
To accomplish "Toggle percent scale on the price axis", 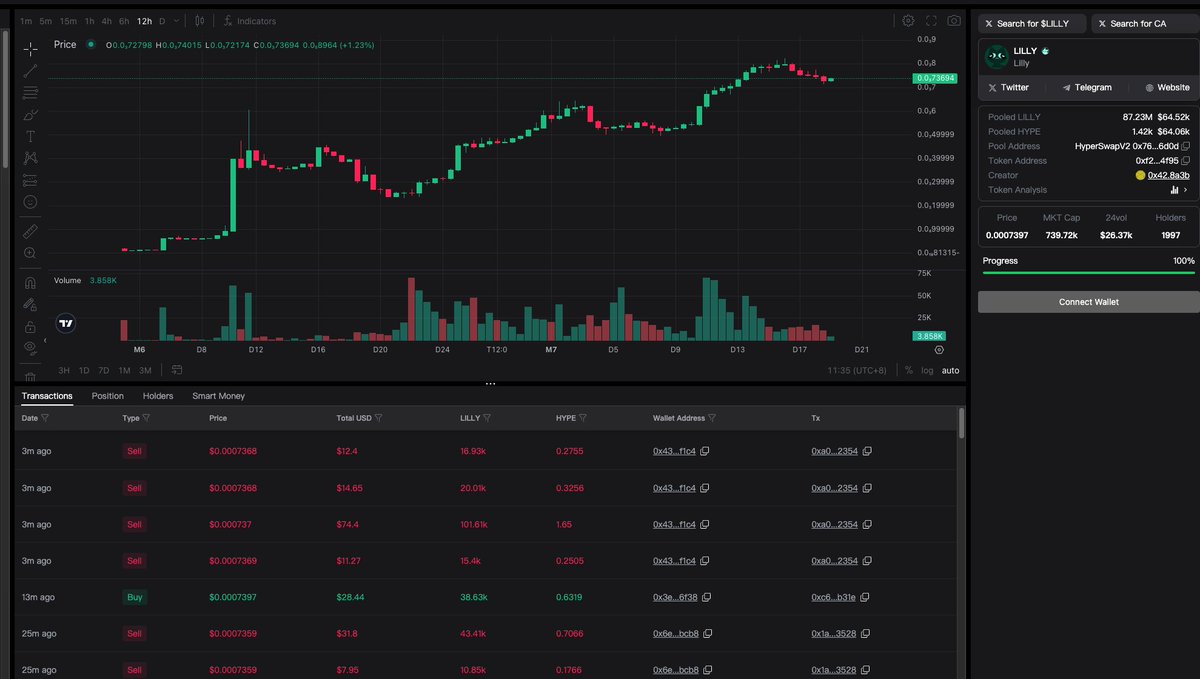I will point(909,370).
